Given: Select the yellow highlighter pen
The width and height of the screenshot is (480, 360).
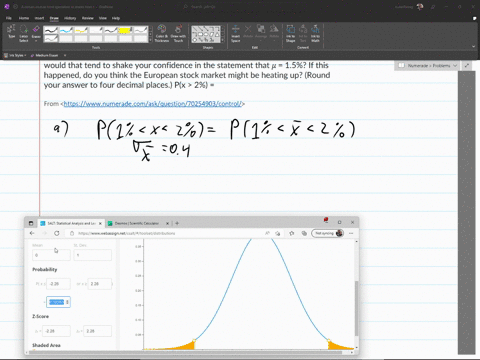Looking at the screenshot, I should point(126,30).
